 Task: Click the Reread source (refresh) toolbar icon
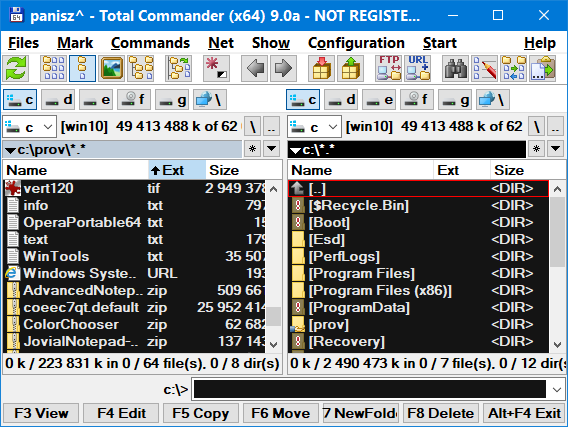pyautogui.click(x=16, y=68)
